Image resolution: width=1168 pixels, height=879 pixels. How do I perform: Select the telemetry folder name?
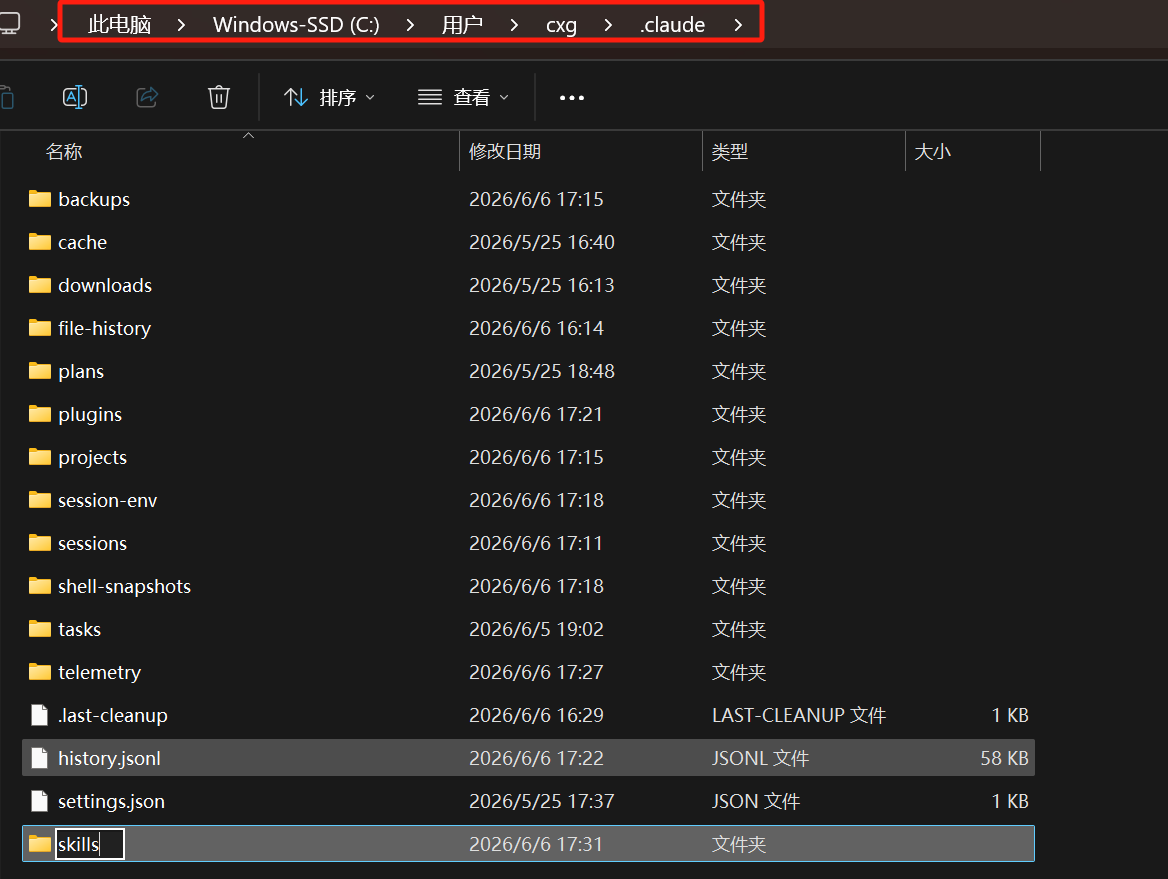tap(100, 673)
